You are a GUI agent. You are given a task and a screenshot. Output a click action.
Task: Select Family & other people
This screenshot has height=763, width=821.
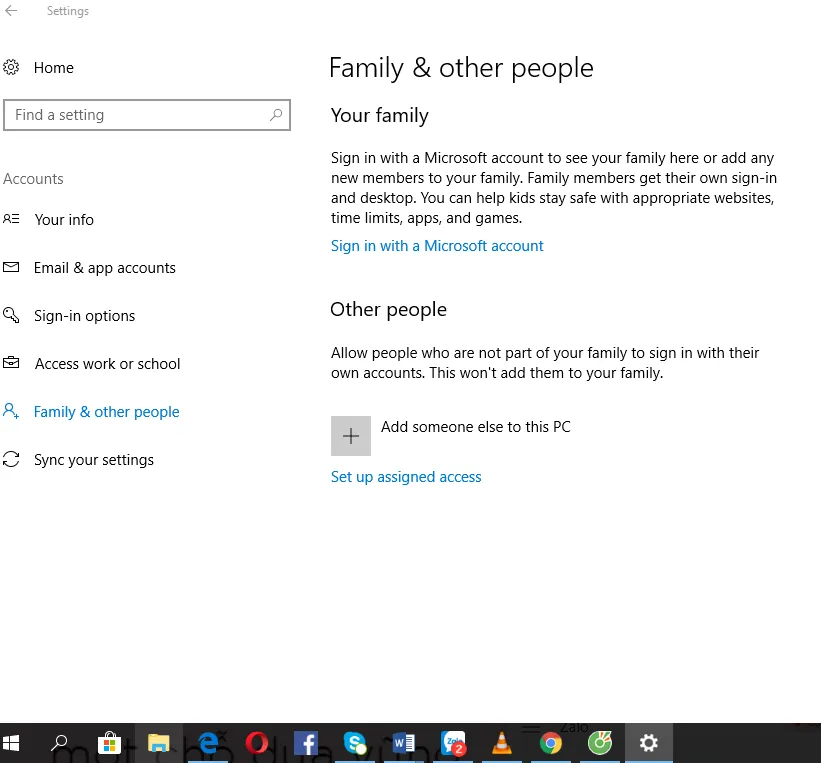pos(106,412)
